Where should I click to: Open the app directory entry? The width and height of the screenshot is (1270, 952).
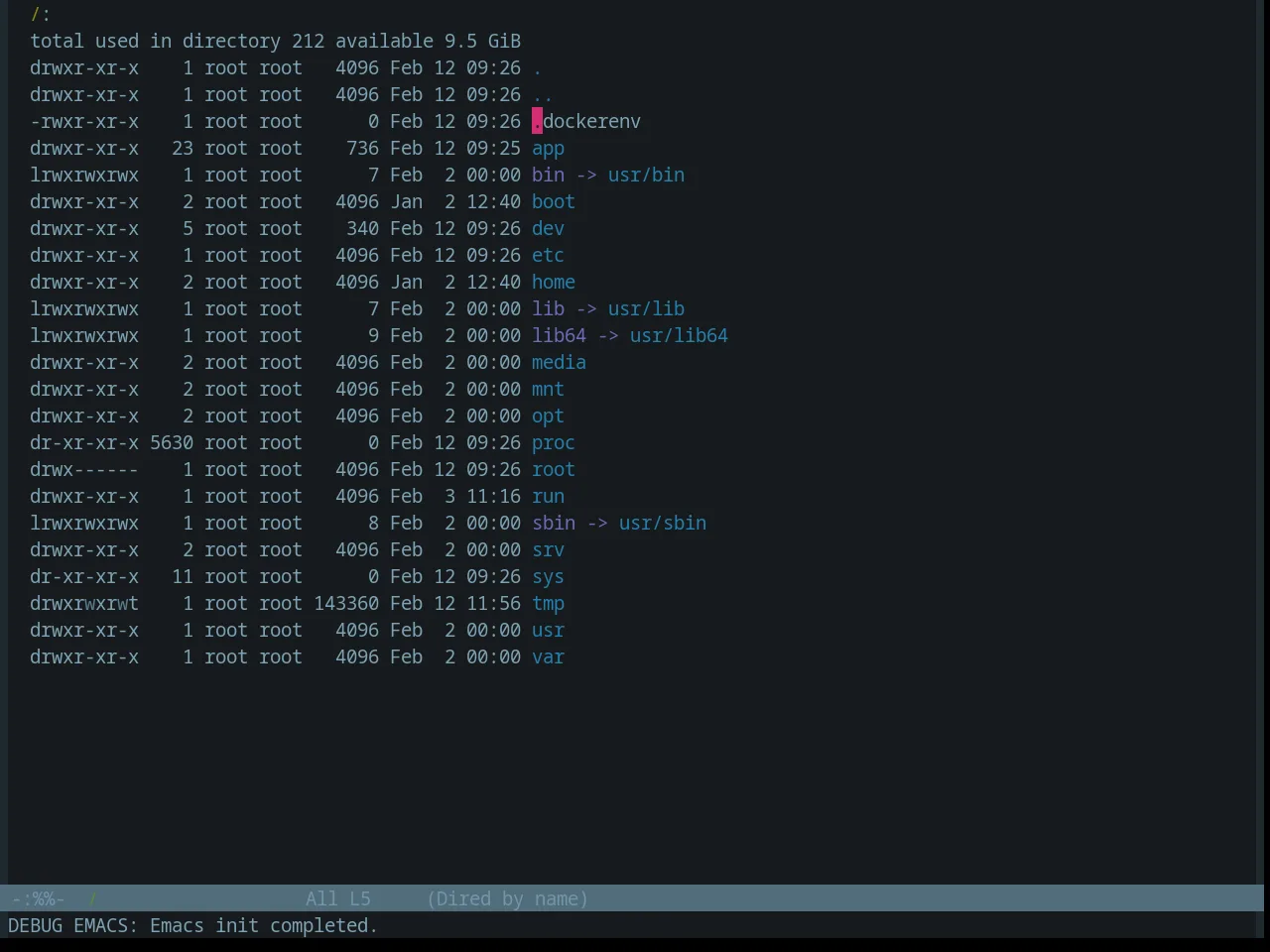548,149
